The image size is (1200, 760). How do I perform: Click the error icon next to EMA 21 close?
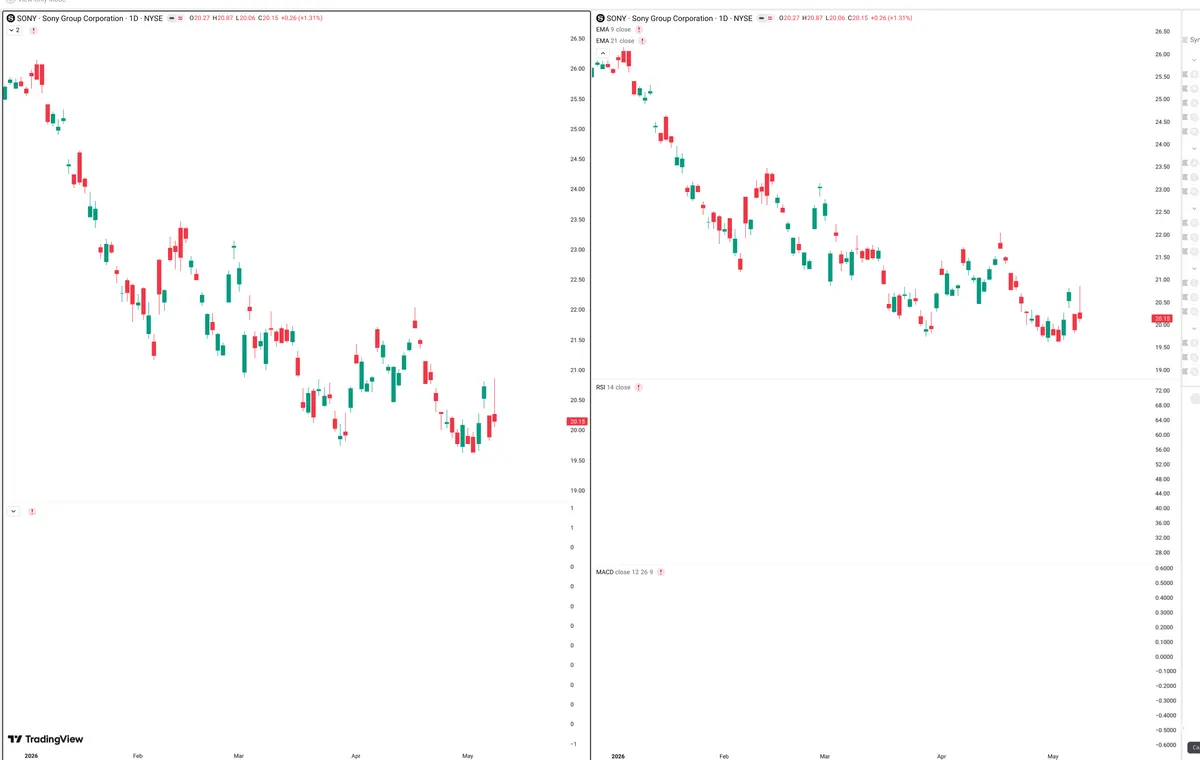[x=643, y=41]
